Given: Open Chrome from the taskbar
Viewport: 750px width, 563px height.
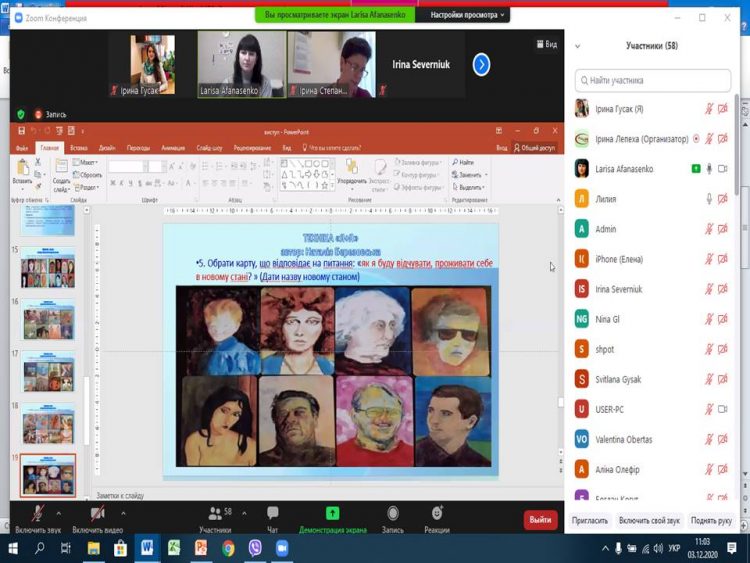Looking at the screenshot, I should pos(228,548).
